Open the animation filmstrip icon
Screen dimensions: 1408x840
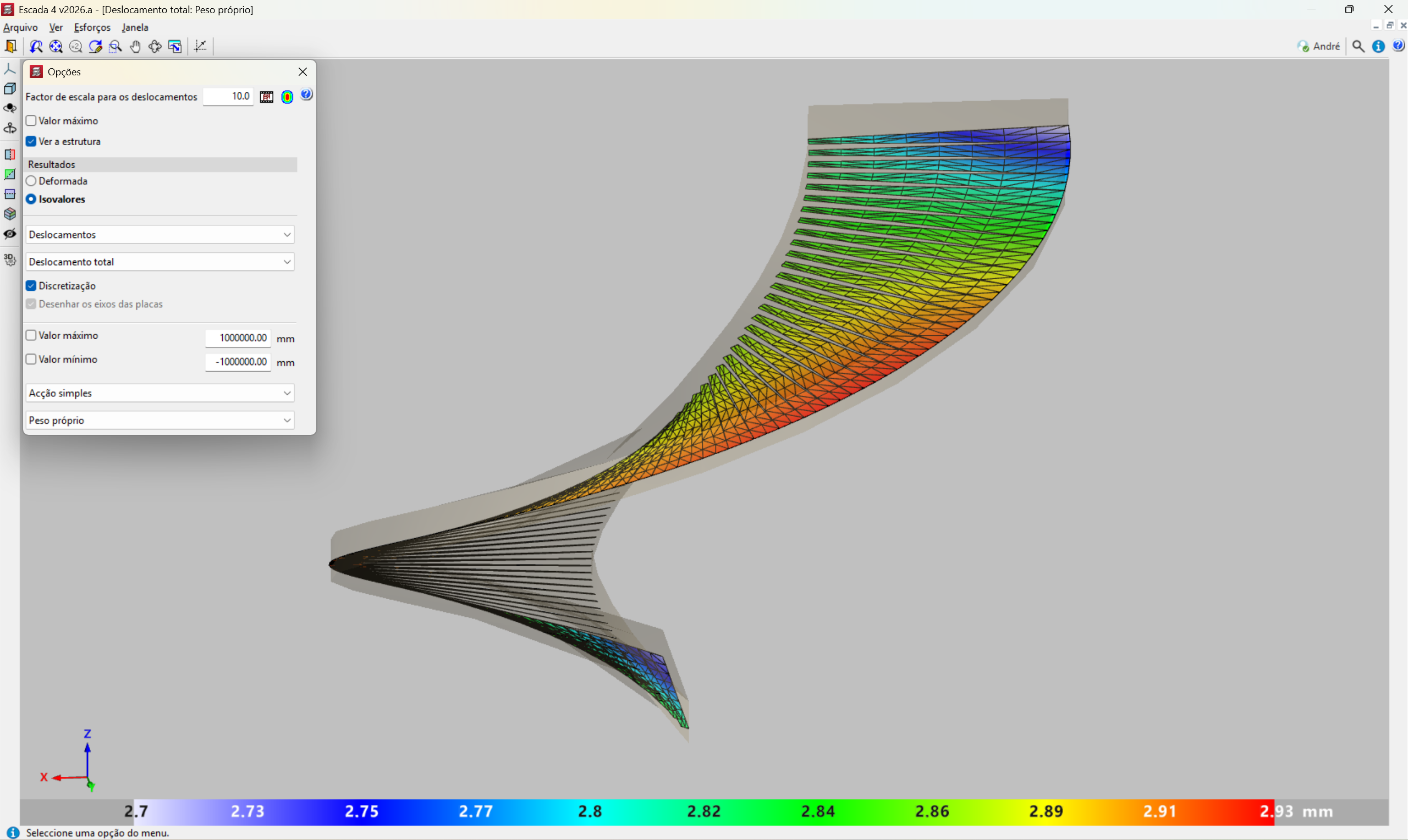(267, 97)
